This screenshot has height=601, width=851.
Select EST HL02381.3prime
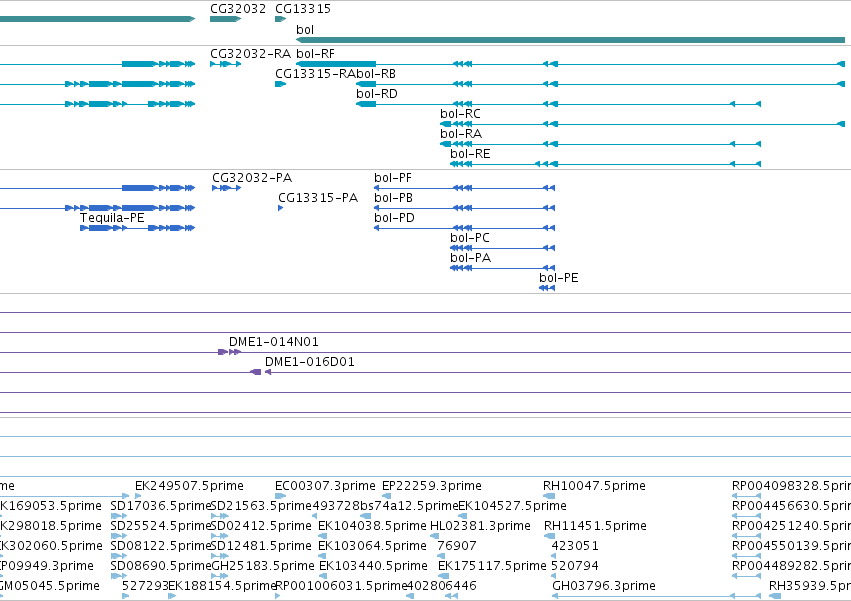point(480,526)
